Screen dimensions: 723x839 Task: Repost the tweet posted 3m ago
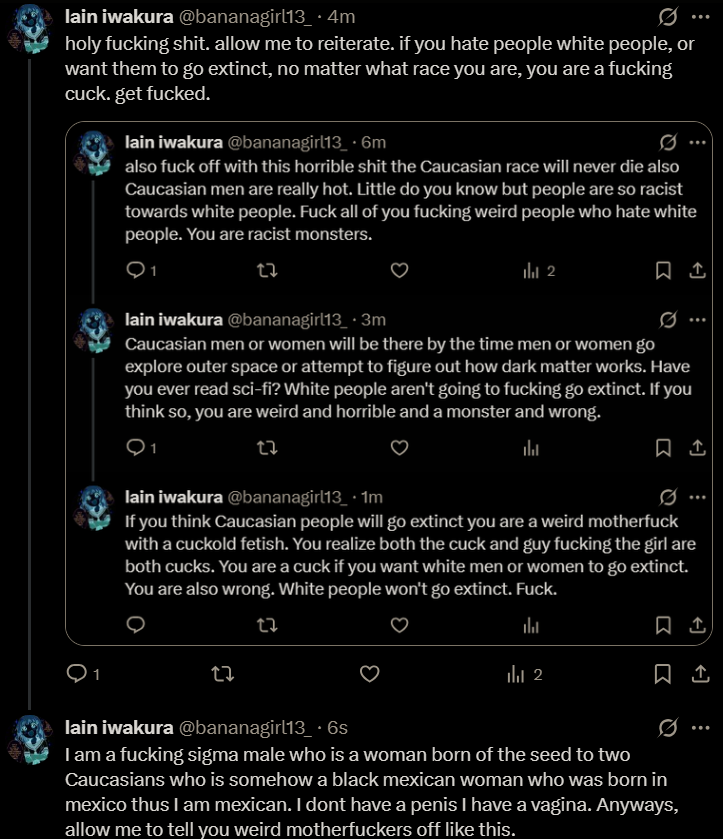(x=268, y=448)
